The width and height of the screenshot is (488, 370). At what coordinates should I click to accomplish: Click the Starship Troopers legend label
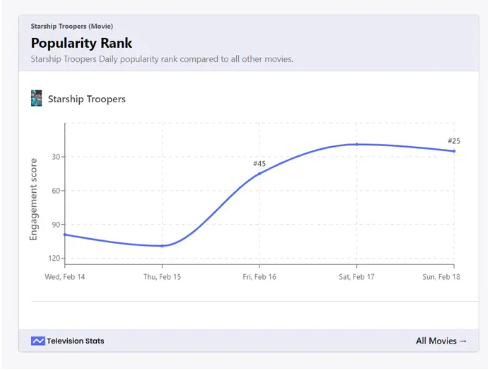tap(87, 99)
